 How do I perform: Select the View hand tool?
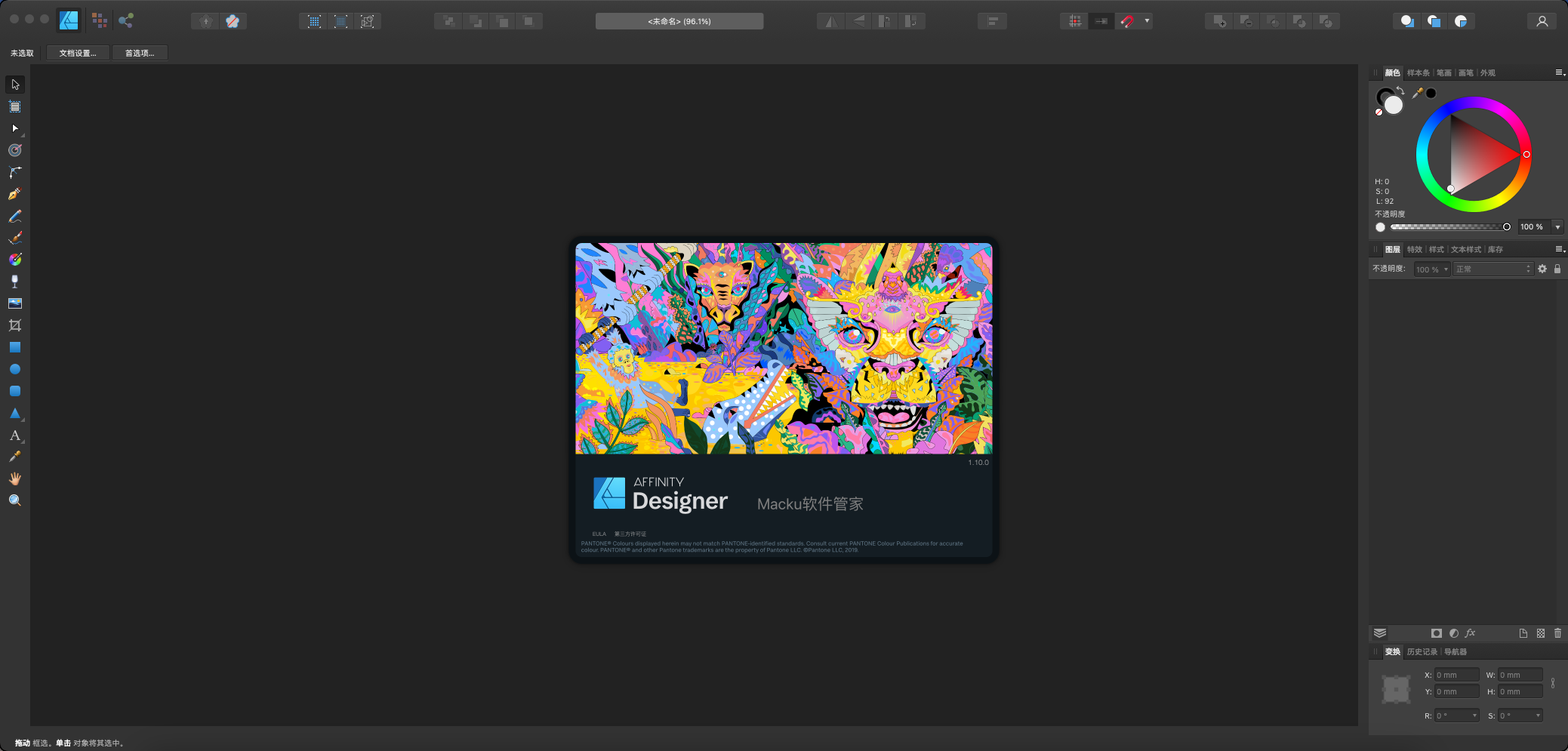(15, 479)
